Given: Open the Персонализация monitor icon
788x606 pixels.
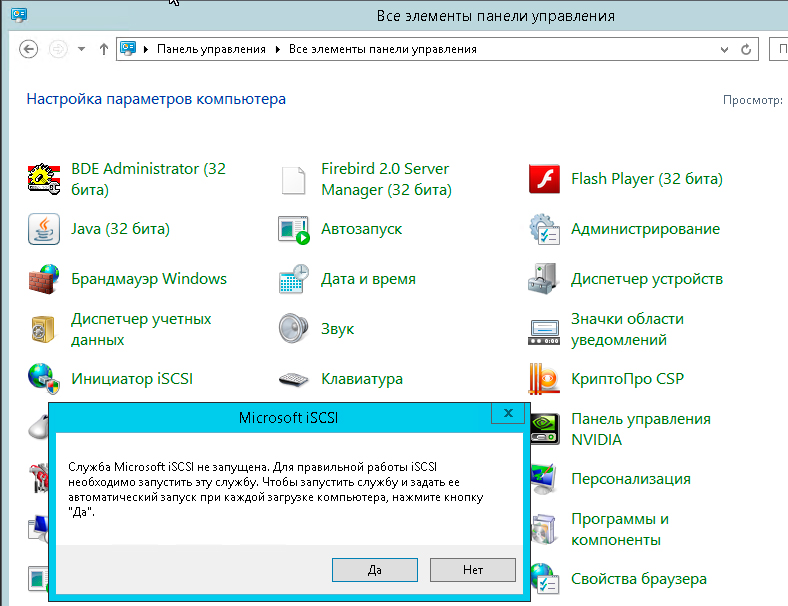Looking at the screenshot, I should point(544,478).
